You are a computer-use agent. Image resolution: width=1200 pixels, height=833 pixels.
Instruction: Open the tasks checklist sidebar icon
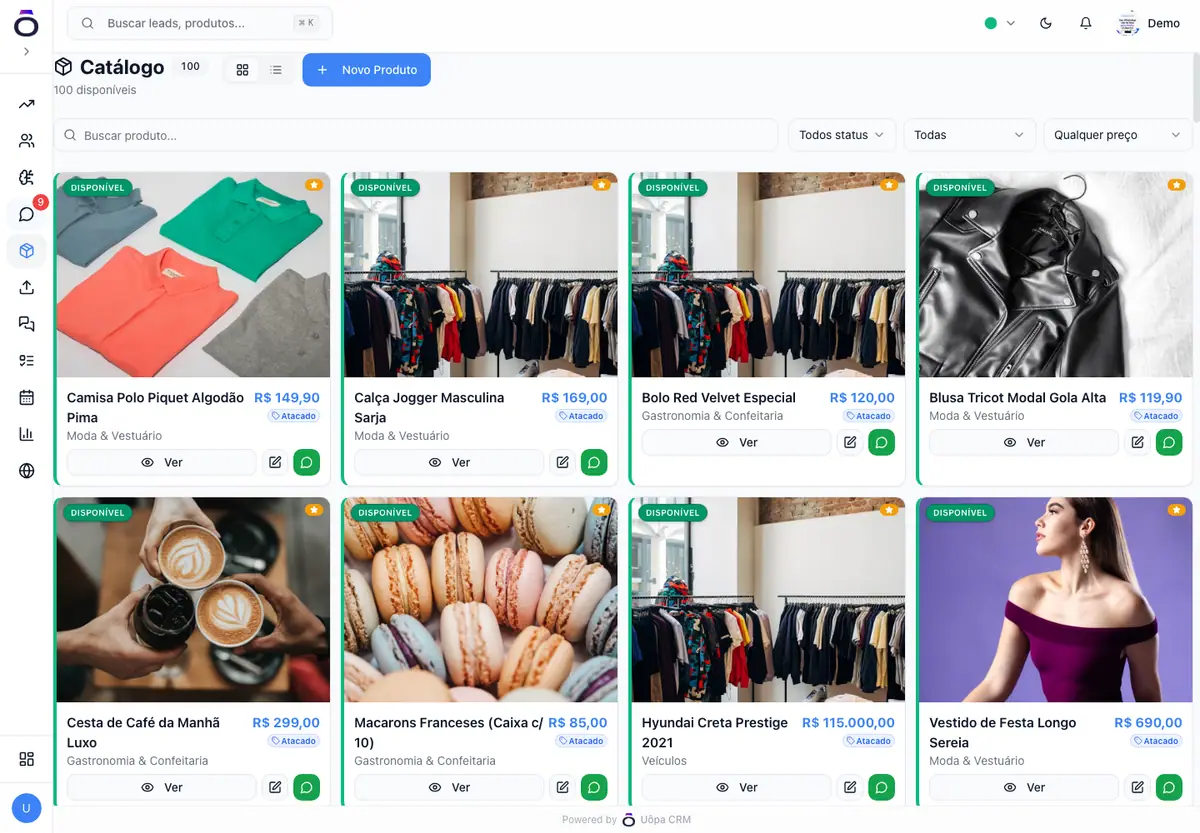pos(27,360)
